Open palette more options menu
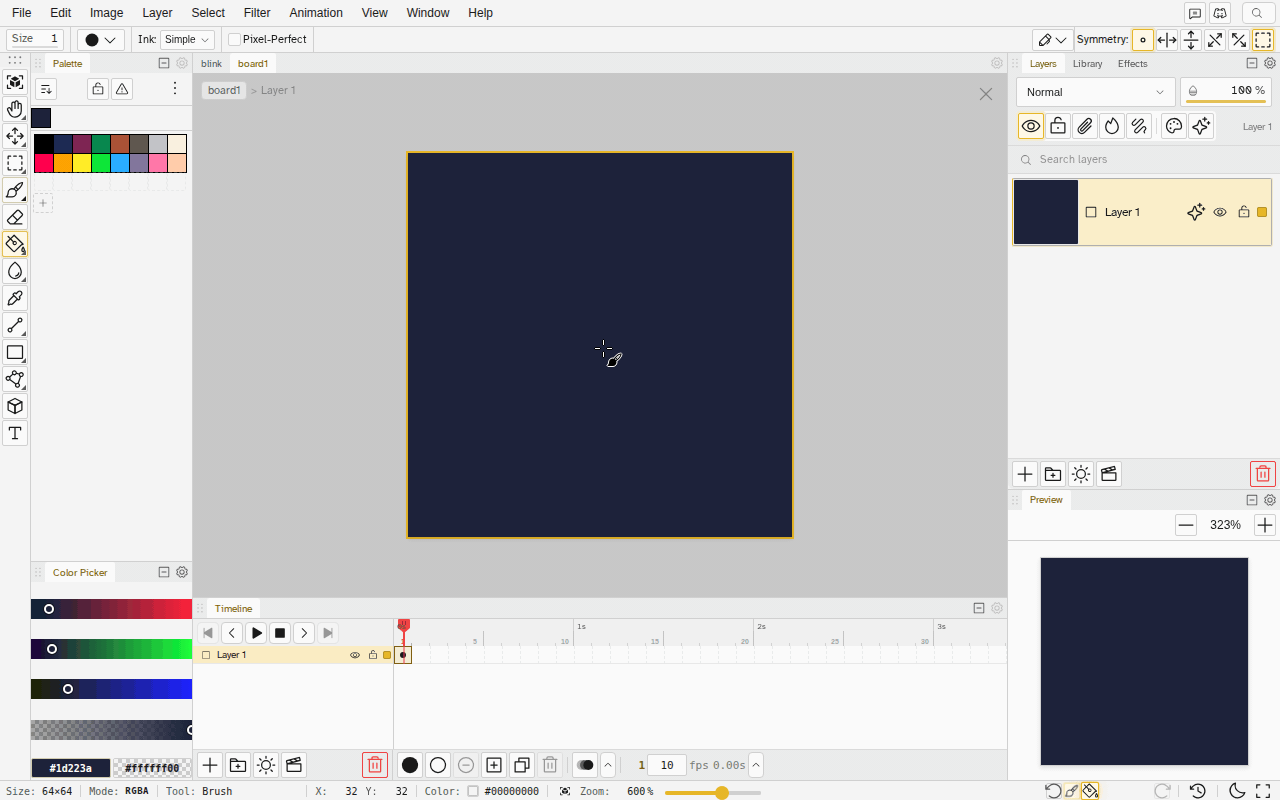 tap(175, 89)
